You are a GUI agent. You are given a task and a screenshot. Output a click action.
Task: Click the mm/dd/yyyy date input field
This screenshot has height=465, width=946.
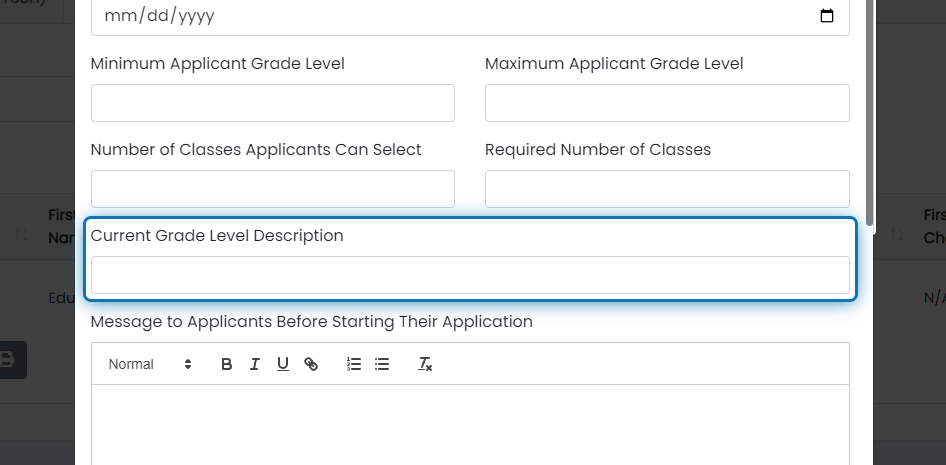click(x=471, y=16)
